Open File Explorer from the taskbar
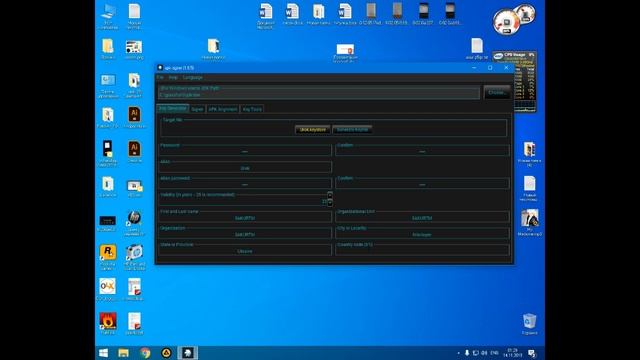The height and width of the screenshot is (360, 640). (123, 353)
